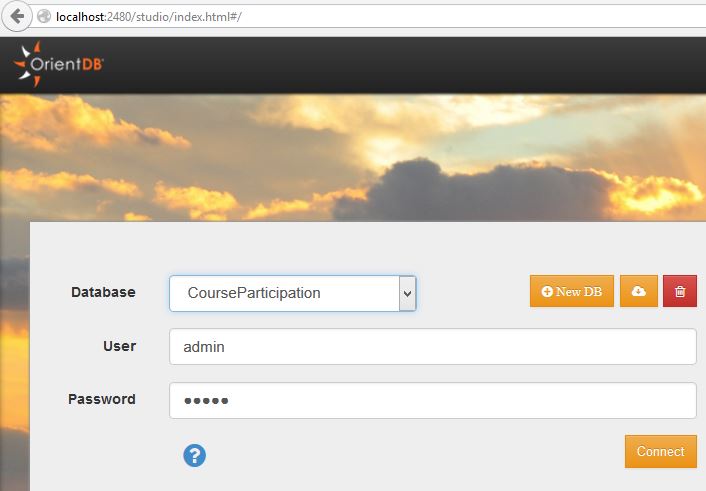
Task: Expand the Database dropdown arrow
Action: coord(406,294)
